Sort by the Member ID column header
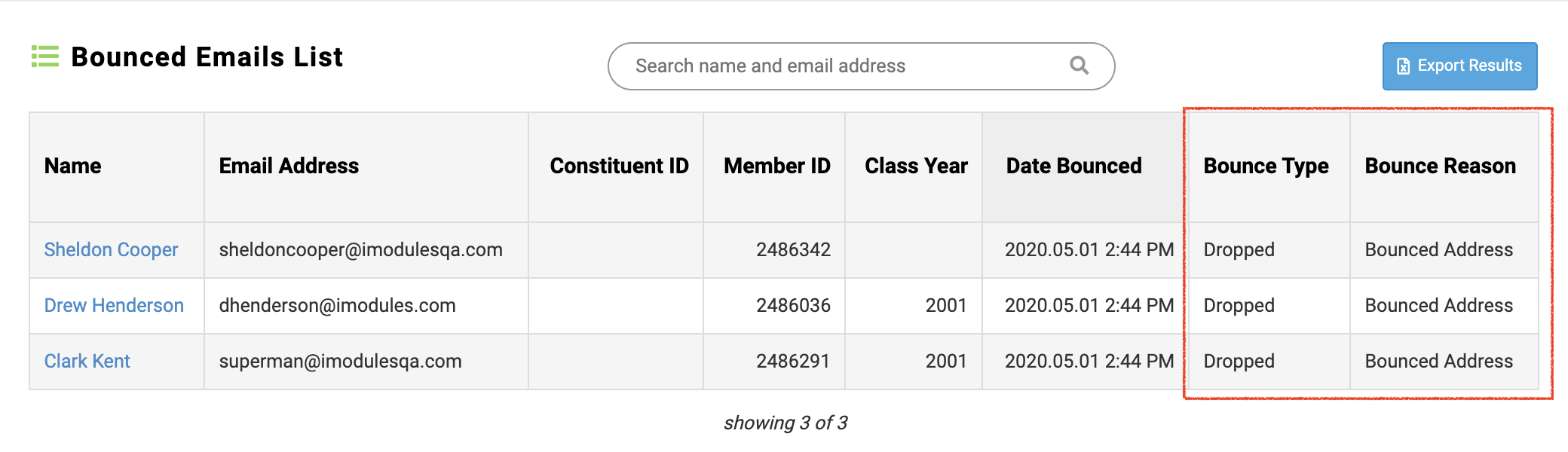 776,166
